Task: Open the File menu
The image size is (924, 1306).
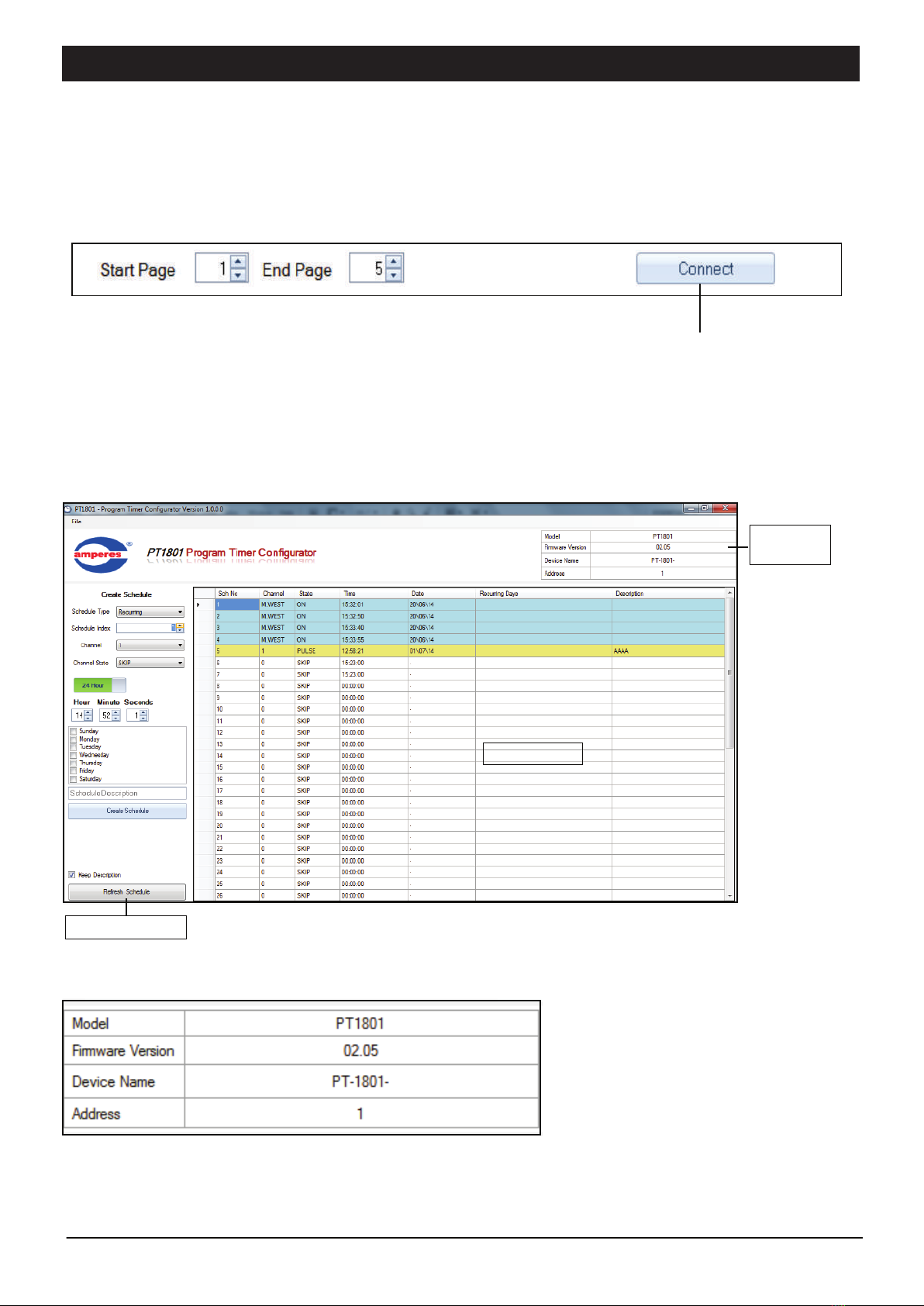Action: click(76, 522)
